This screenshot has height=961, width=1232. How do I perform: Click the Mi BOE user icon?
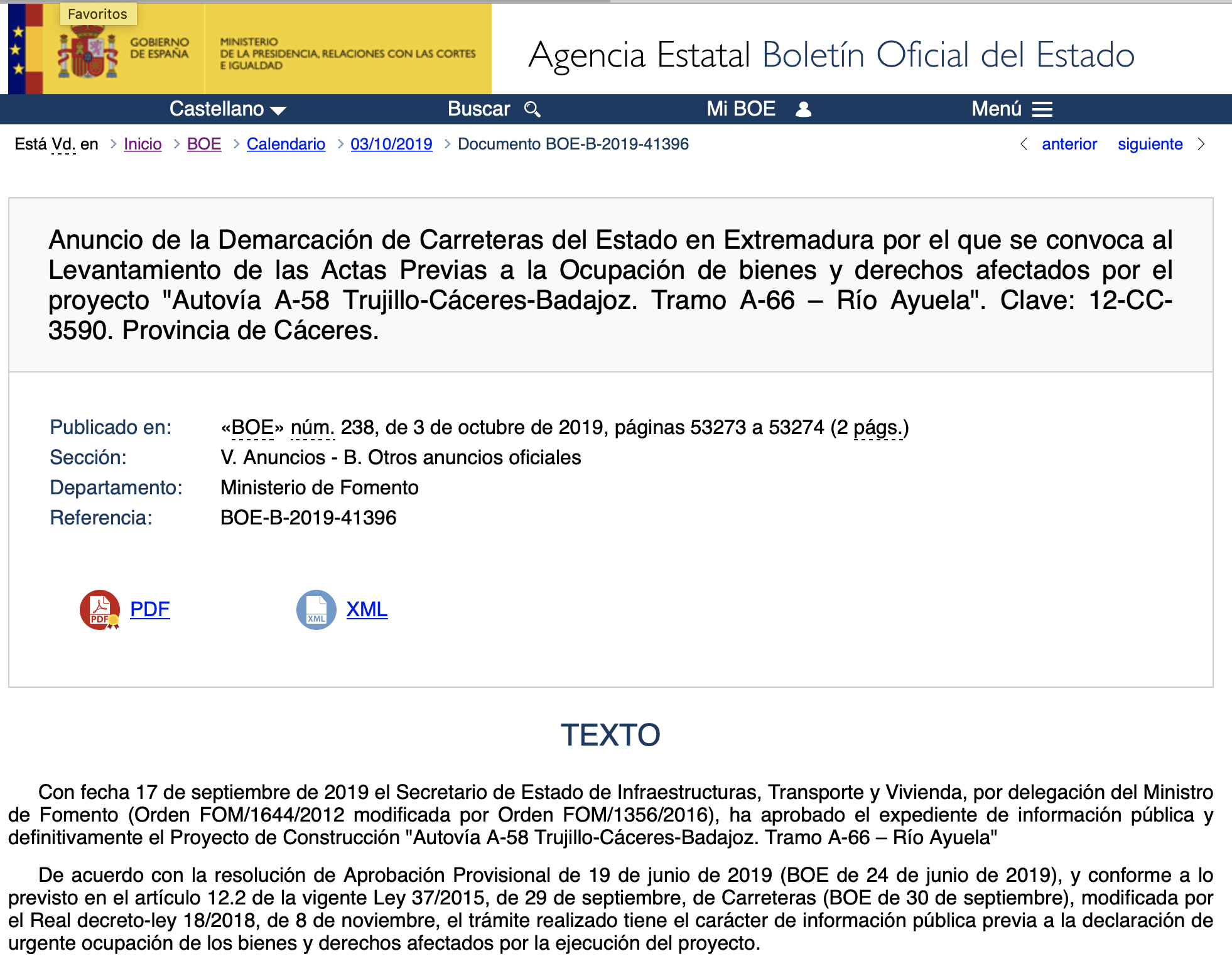click(803, 109)
